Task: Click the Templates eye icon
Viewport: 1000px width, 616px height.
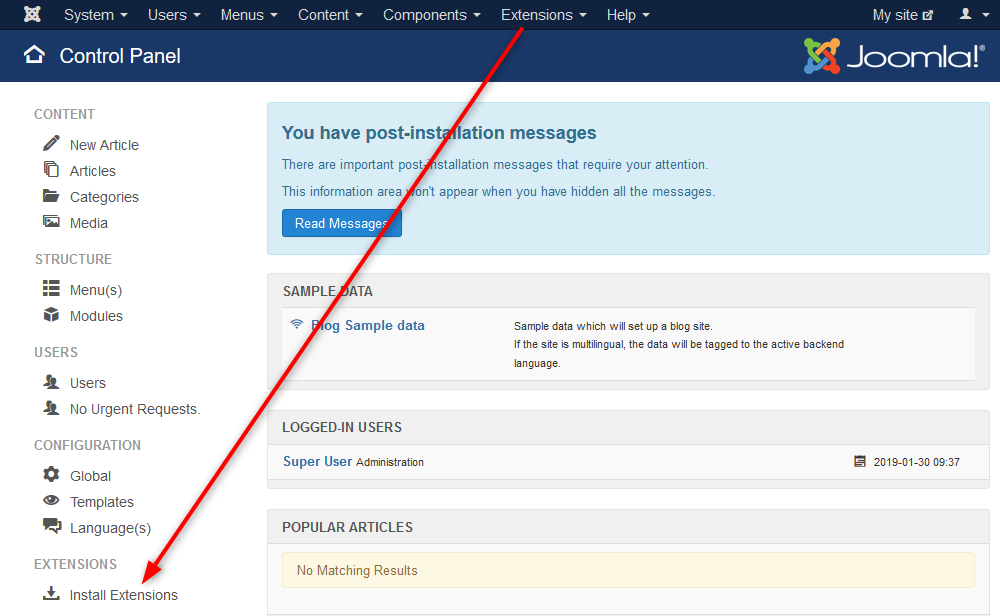Action: click(x=51, y=501)
